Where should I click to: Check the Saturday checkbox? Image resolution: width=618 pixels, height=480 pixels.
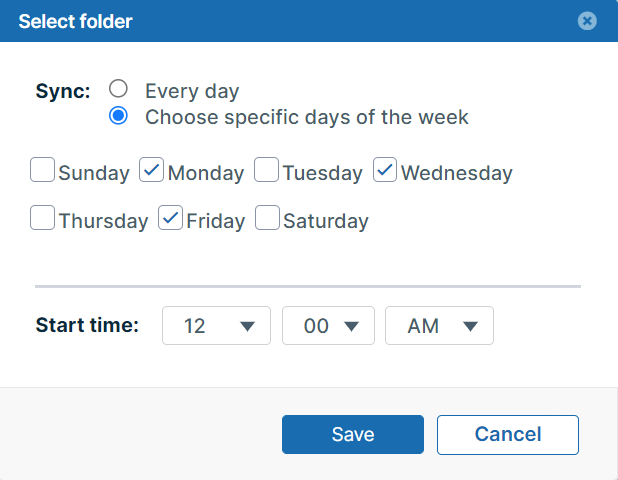267,218
